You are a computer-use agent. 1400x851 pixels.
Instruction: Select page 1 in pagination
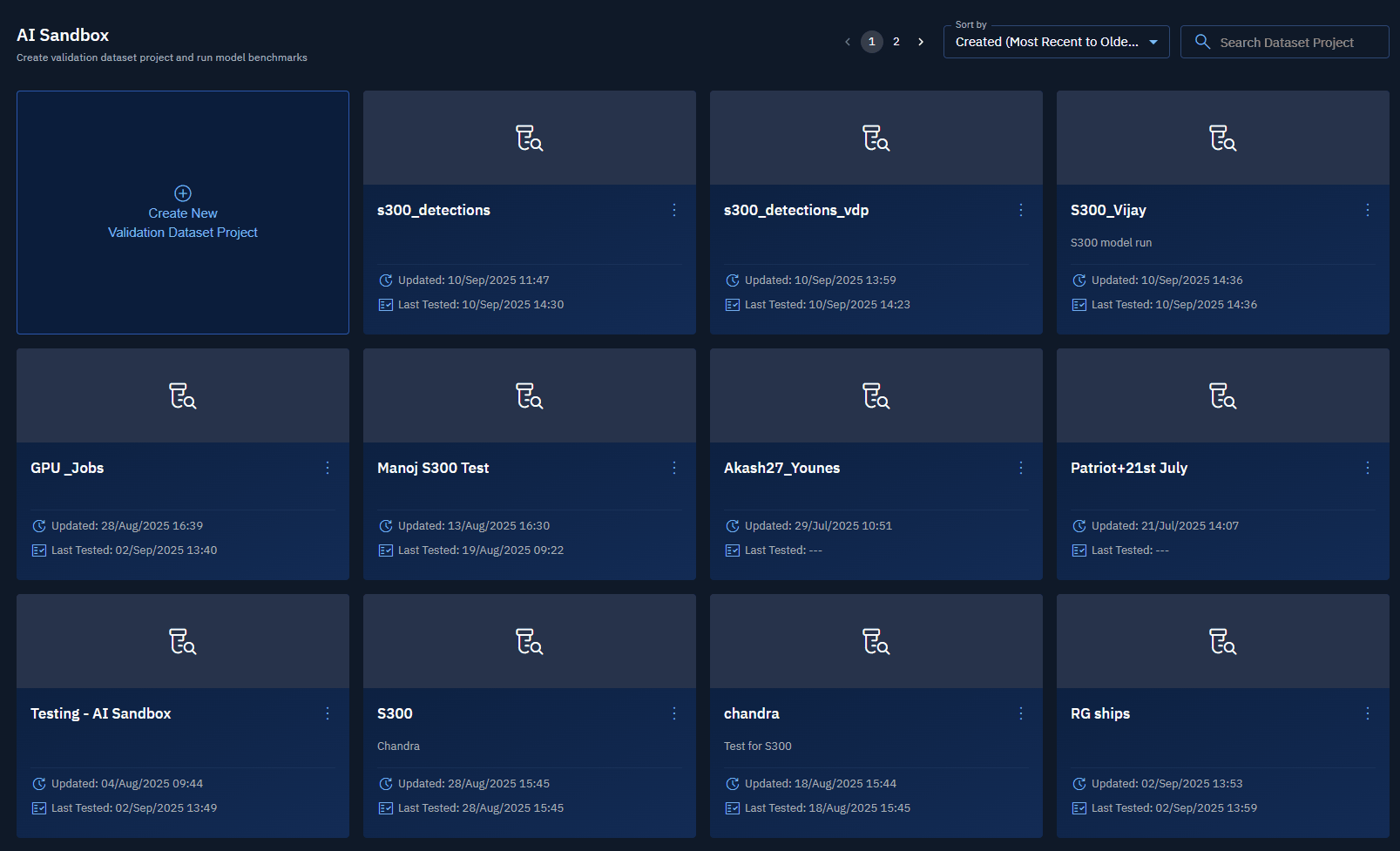pos(871,42)
